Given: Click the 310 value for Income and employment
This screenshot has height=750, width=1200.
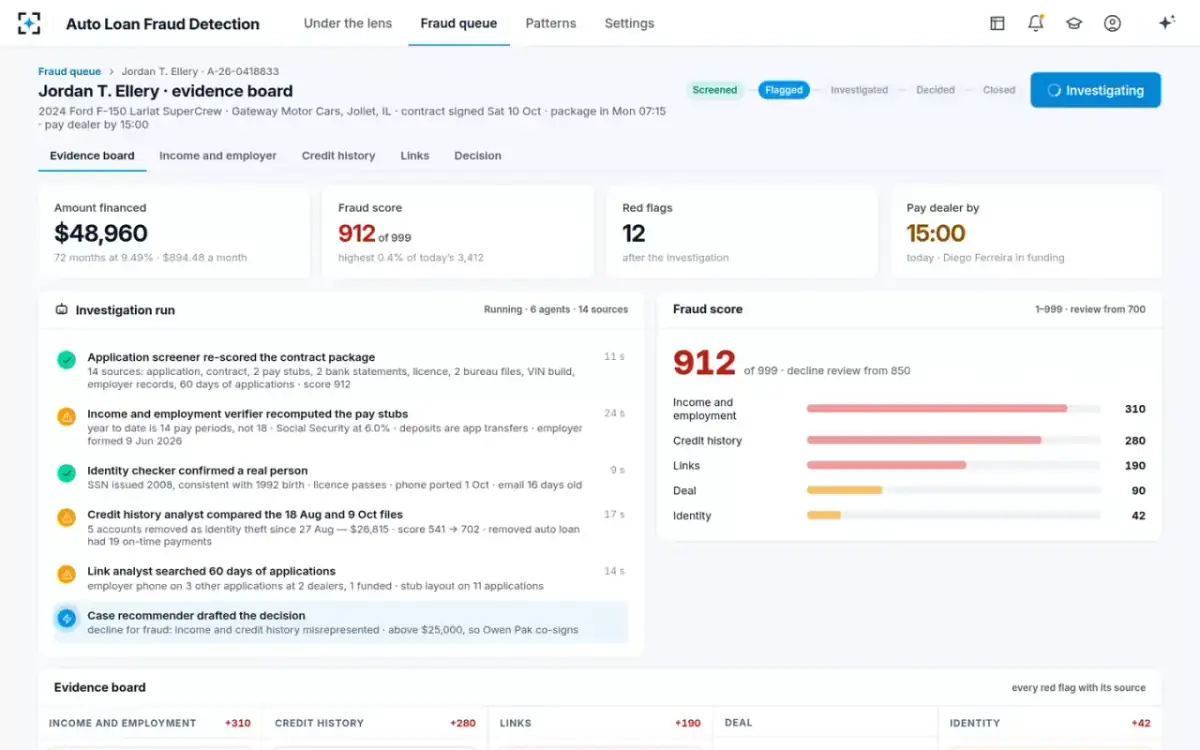Looking at the screenshot, I should click(1135, 409).
